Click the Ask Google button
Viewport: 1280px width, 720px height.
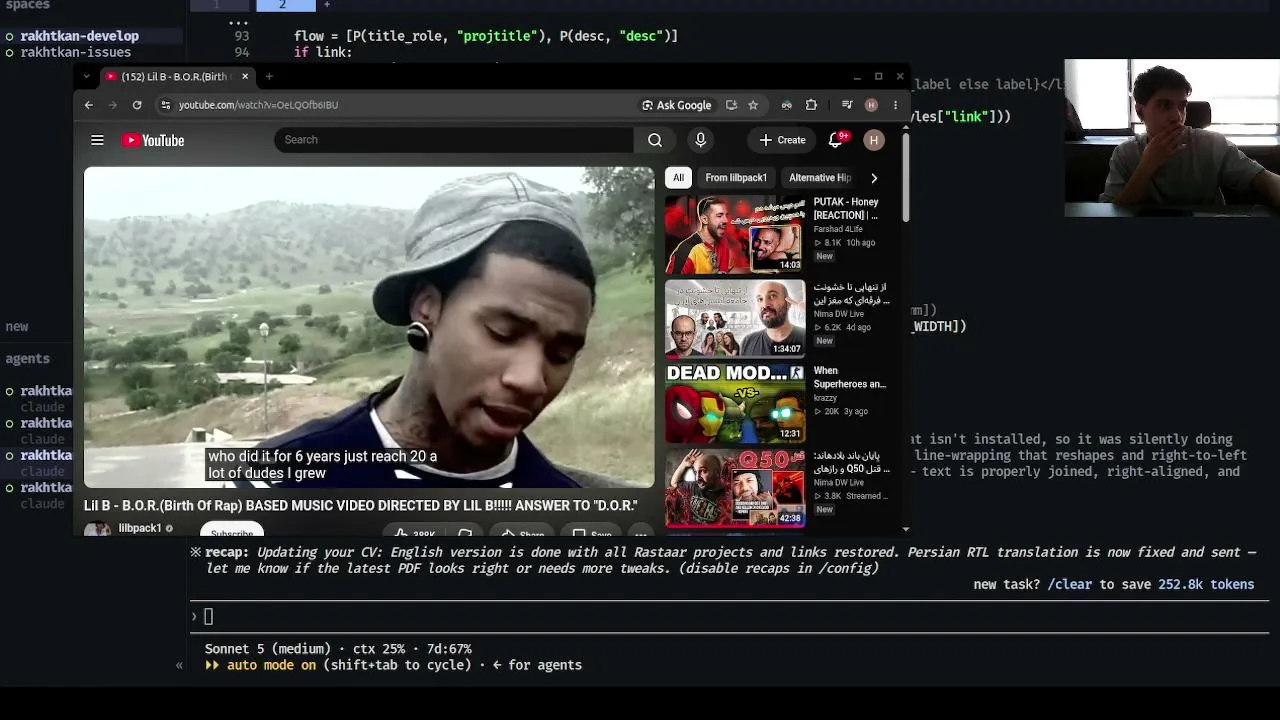[677, 105]
